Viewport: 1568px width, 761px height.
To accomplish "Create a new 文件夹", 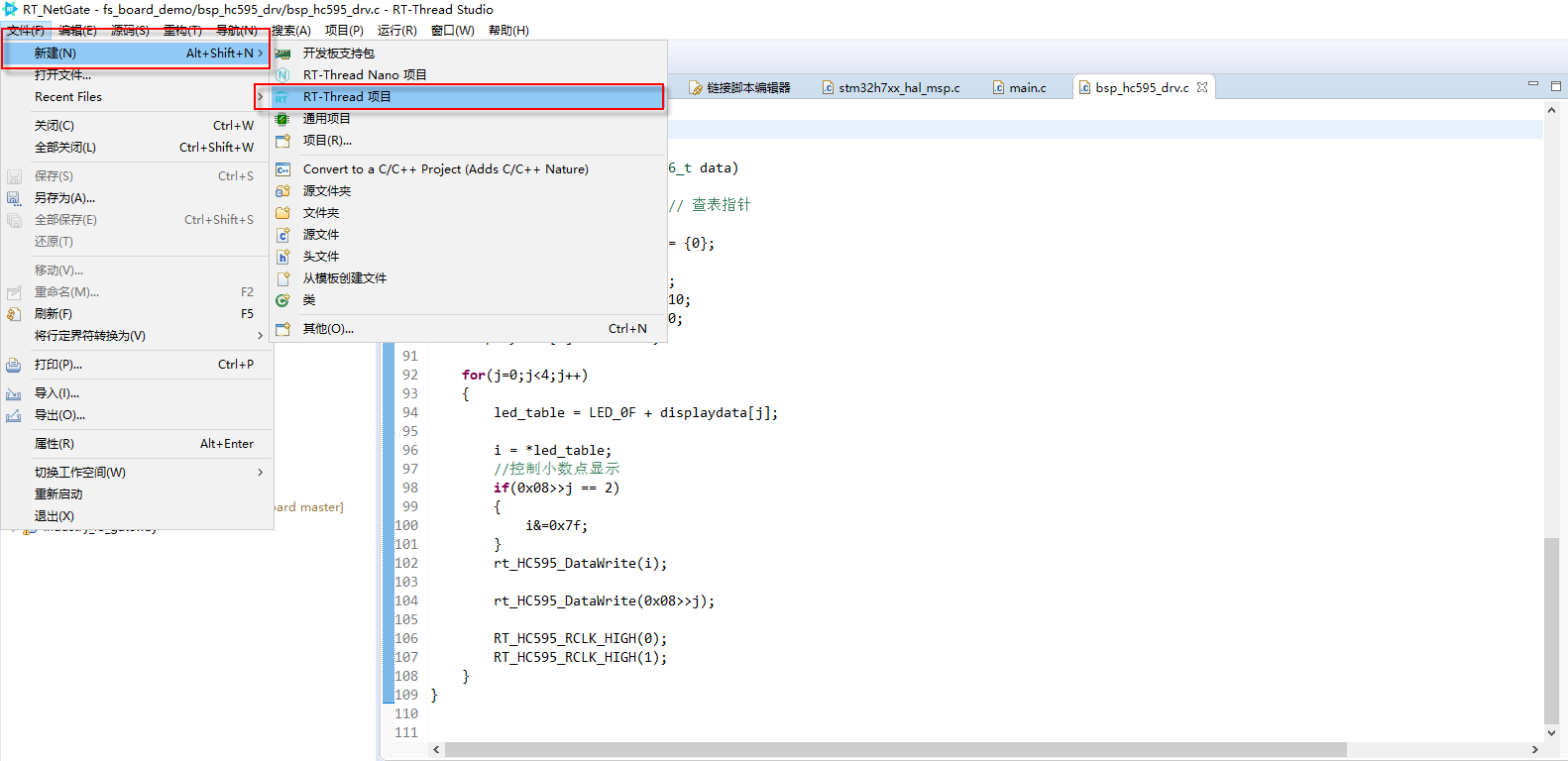I will click(x=468, y=213).
